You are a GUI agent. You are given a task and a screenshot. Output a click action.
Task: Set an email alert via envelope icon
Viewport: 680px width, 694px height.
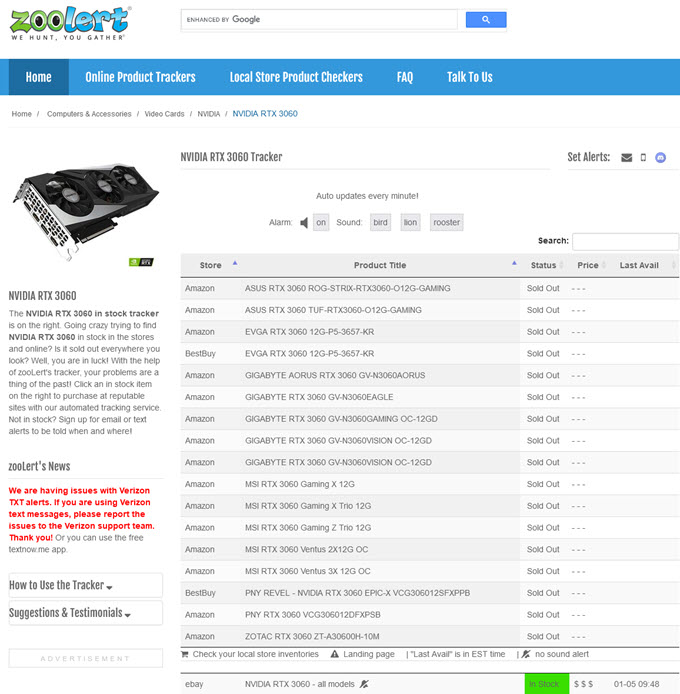pos(626,158)
